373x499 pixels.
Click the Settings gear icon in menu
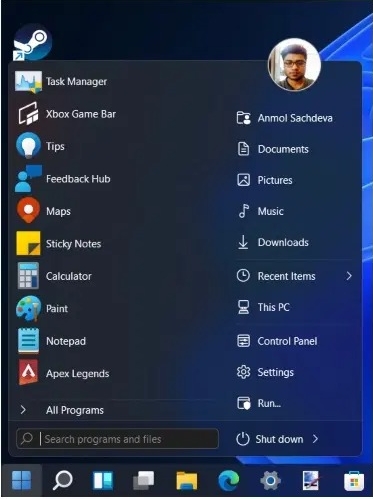click(243, 372)
